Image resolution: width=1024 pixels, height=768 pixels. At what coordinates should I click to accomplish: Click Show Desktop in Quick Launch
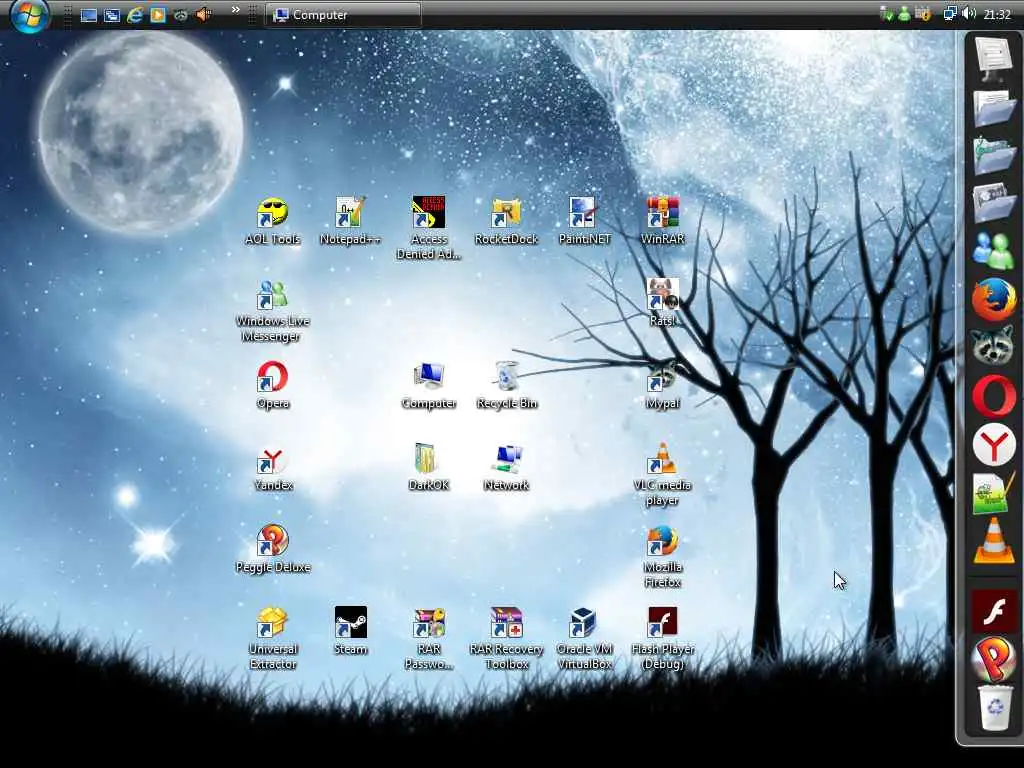(89, 14)
